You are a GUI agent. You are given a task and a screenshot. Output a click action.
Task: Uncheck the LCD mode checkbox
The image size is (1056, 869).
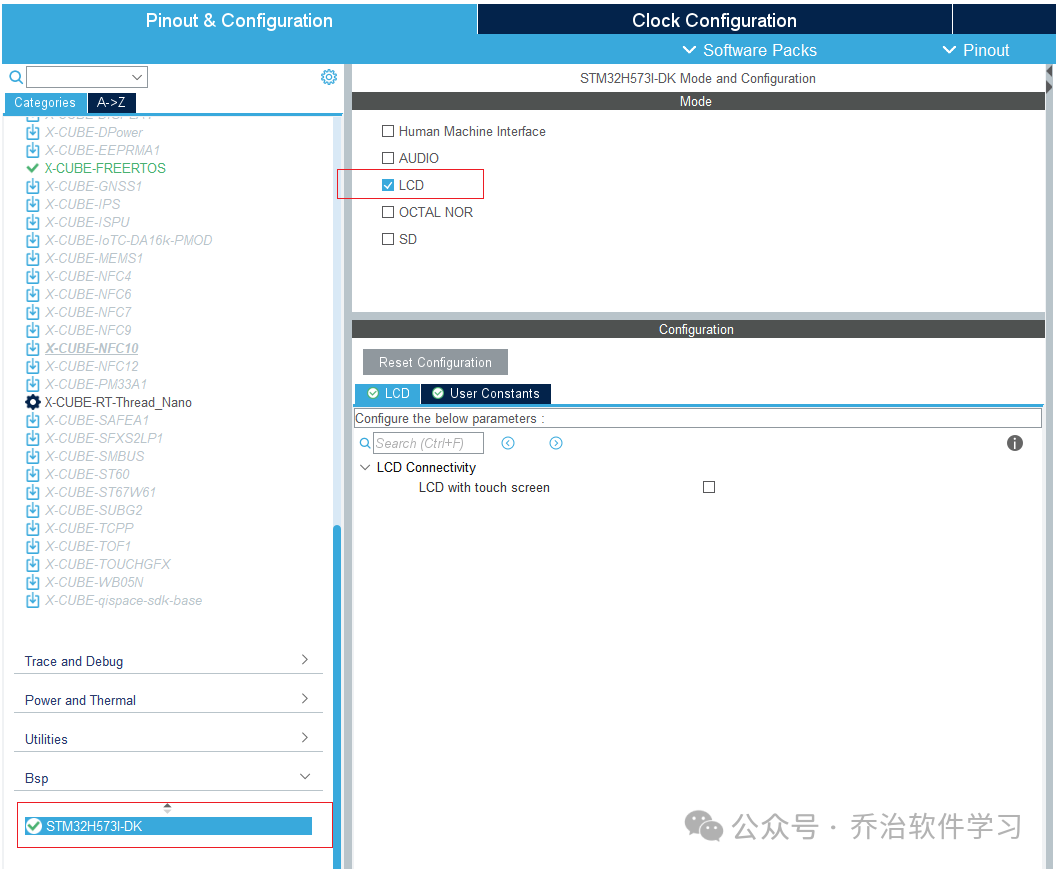(x=388, y=185)
